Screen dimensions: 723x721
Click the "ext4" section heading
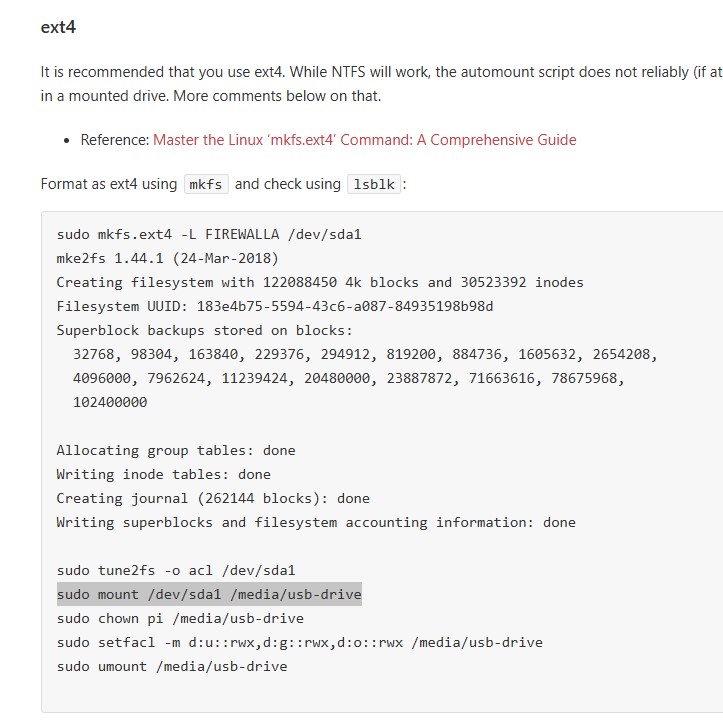click(58, 27)
